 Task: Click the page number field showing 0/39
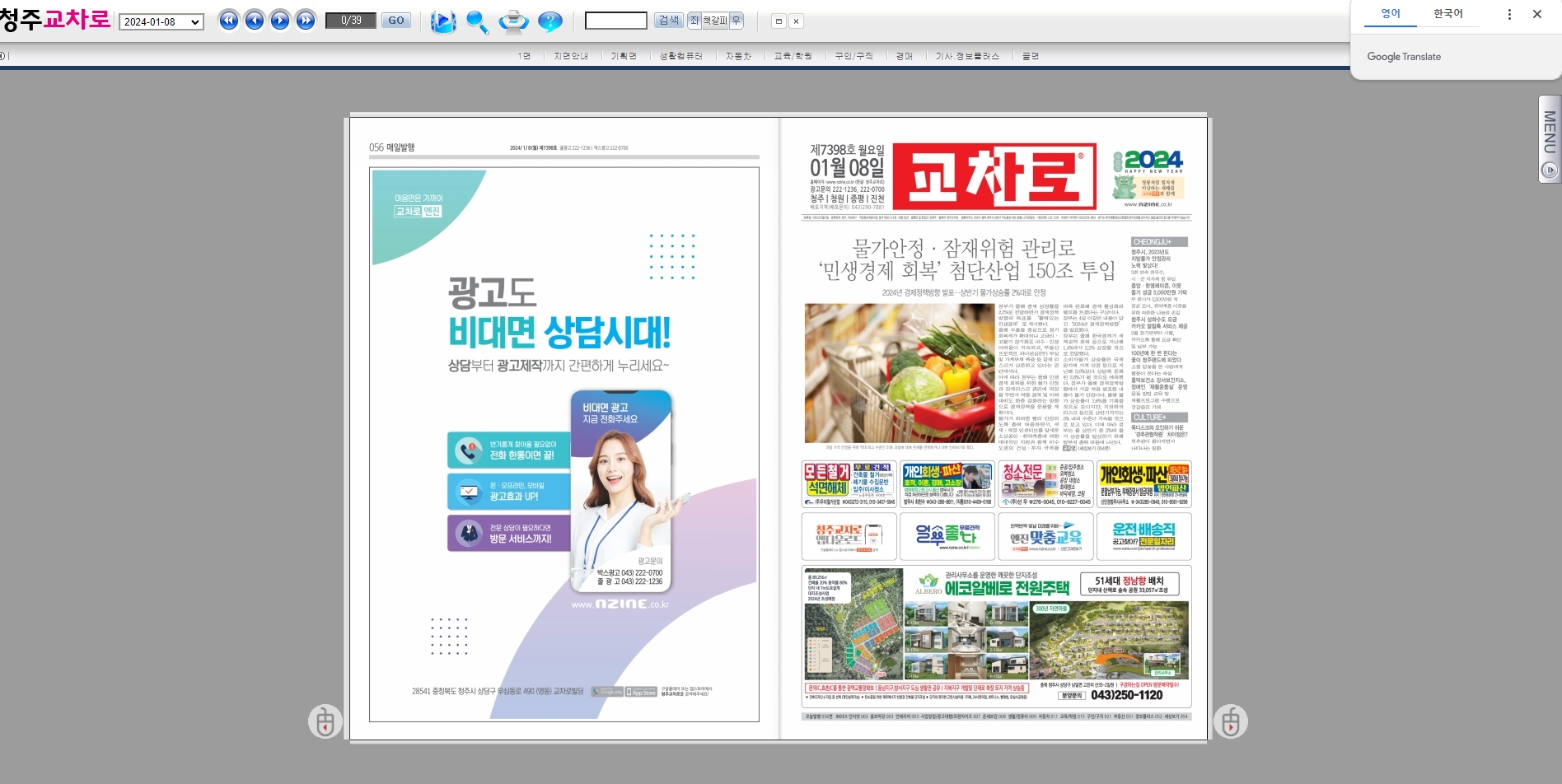351,21
